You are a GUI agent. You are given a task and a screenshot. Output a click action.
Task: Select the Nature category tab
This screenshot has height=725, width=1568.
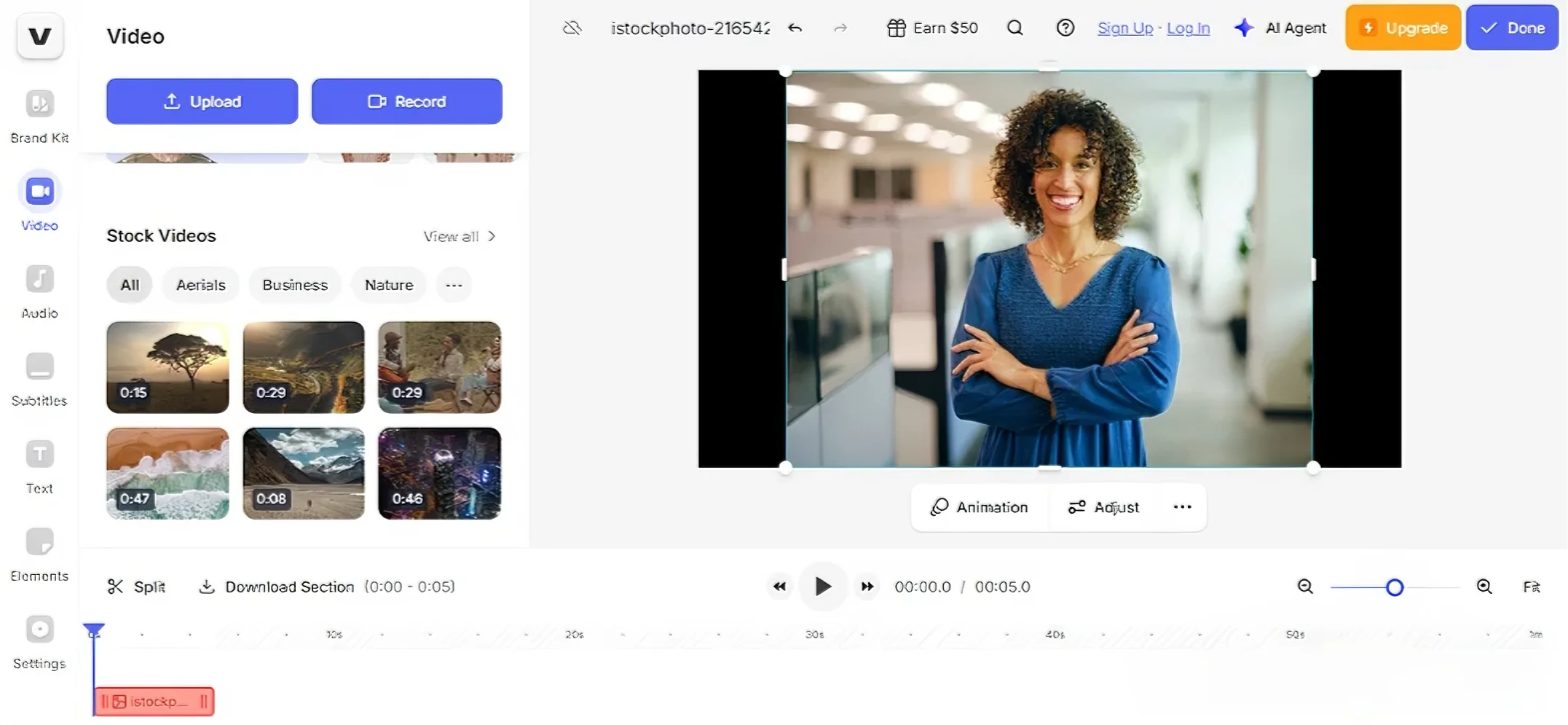[x=388, y=285]
